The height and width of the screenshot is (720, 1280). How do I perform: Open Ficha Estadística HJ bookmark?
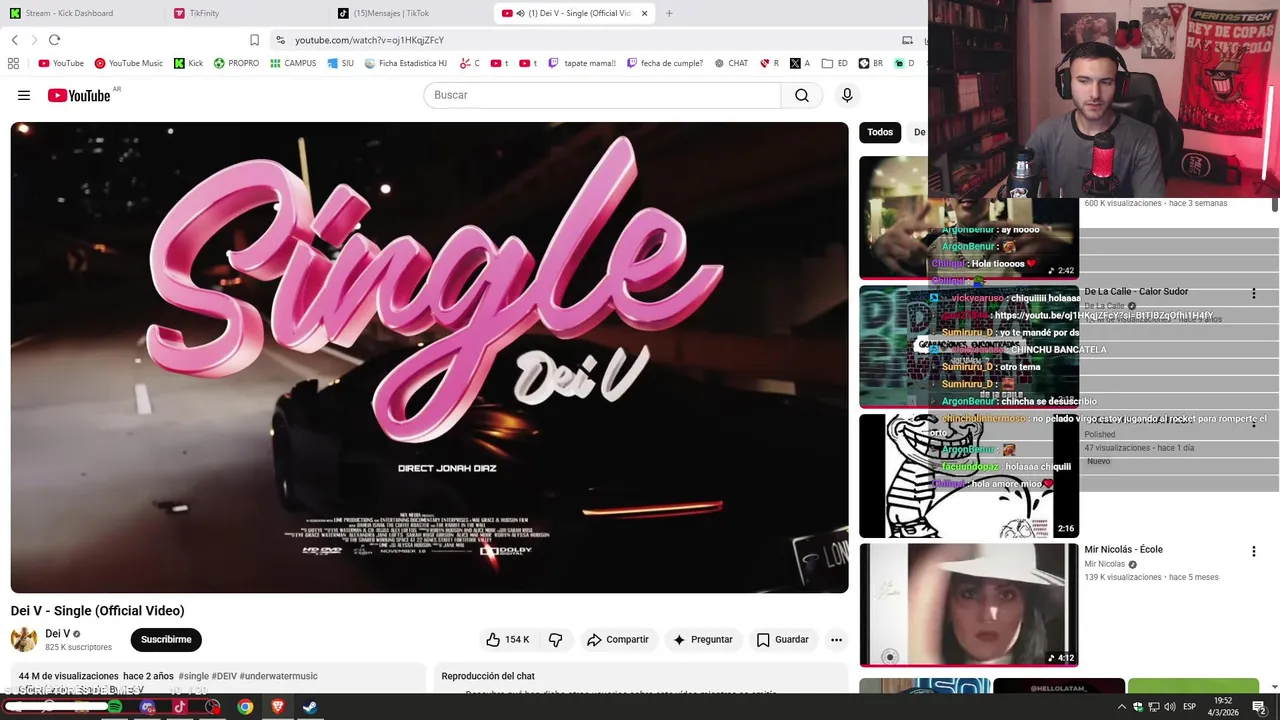pos(405,63)
